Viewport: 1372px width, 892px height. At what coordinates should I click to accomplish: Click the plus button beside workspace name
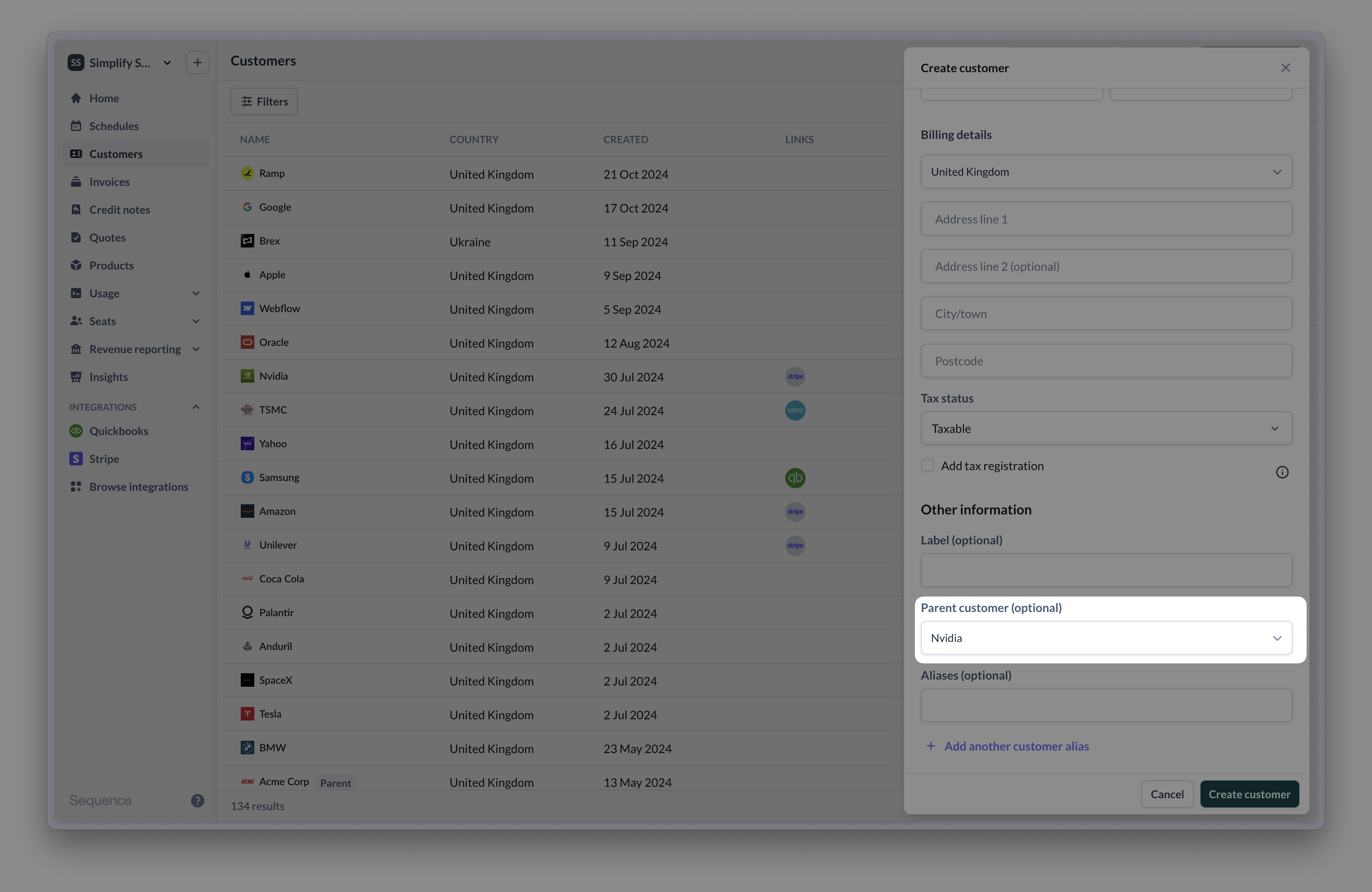[197, 62]
